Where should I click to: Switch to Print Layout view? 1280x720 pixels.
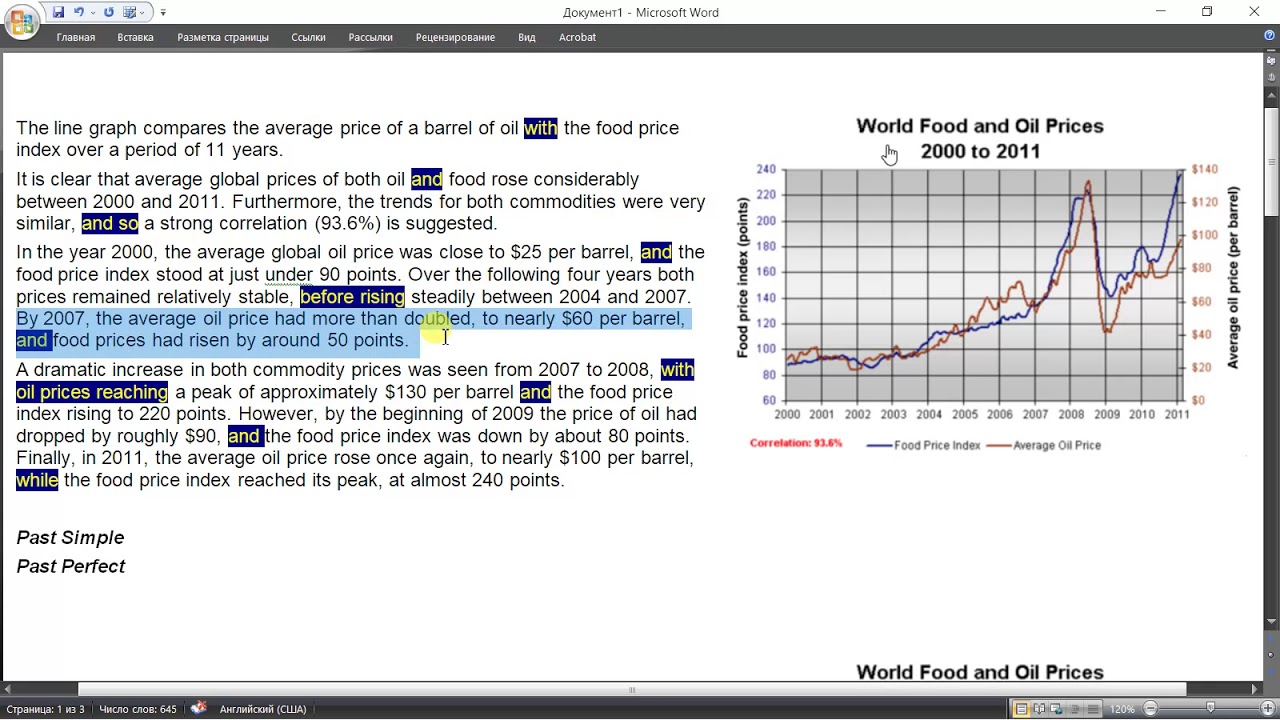click(1021, 709)
